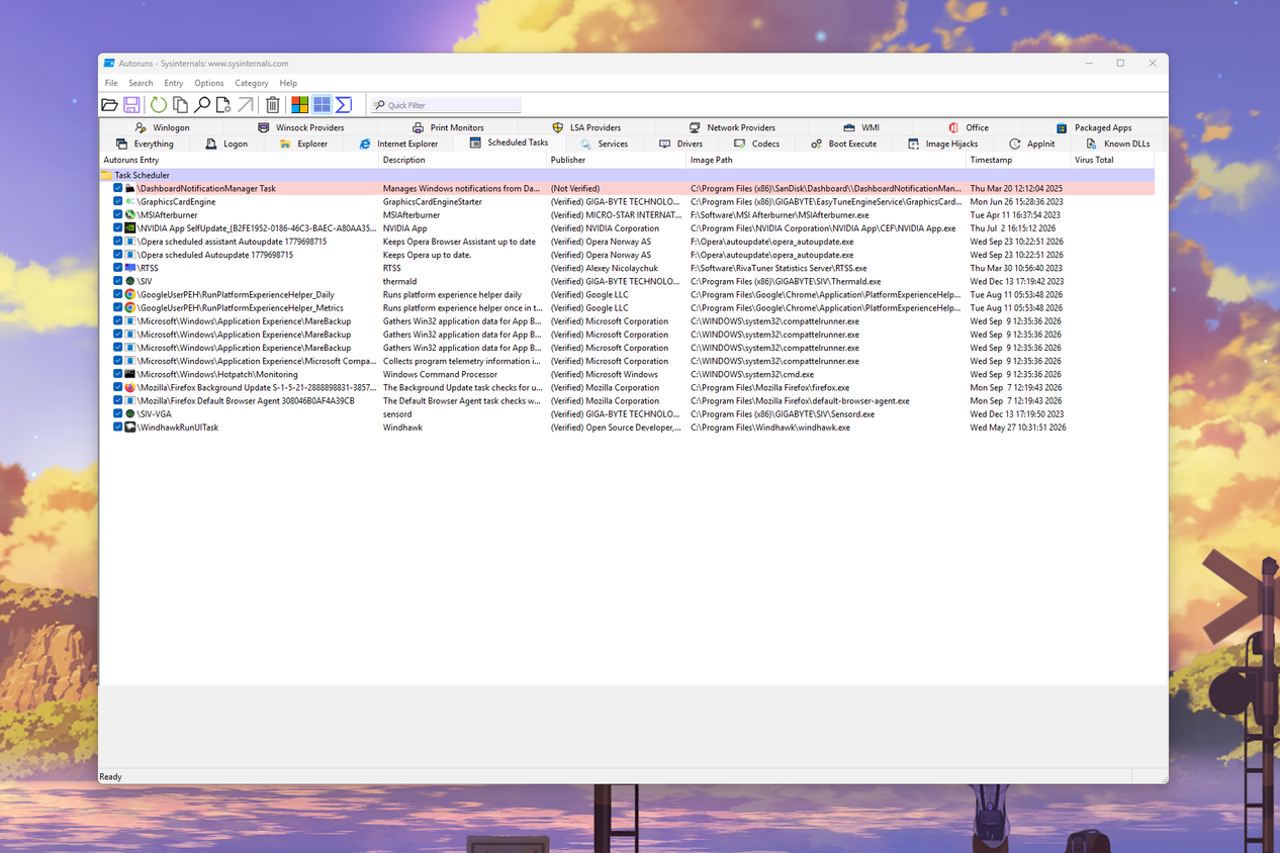Open the Drivers tab
This screenshot has height=853, width=1280.
(x=682, y=144)
